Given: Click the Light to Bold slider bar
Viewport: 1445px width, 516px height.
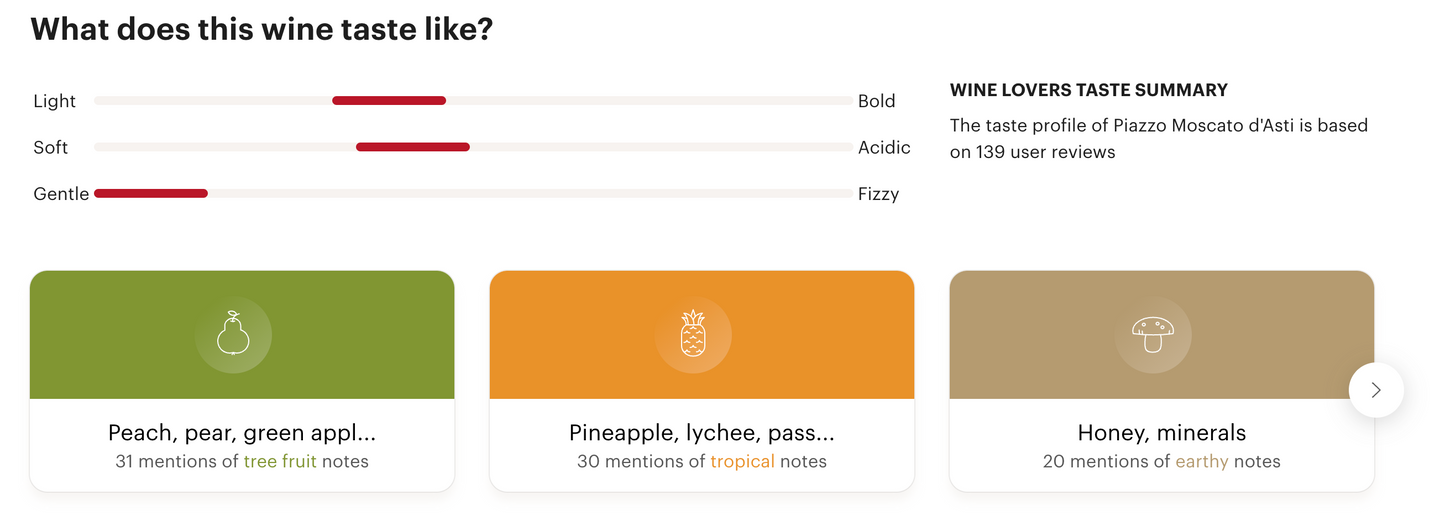Looking at the screenshot, I should click(x=473, y=101).
